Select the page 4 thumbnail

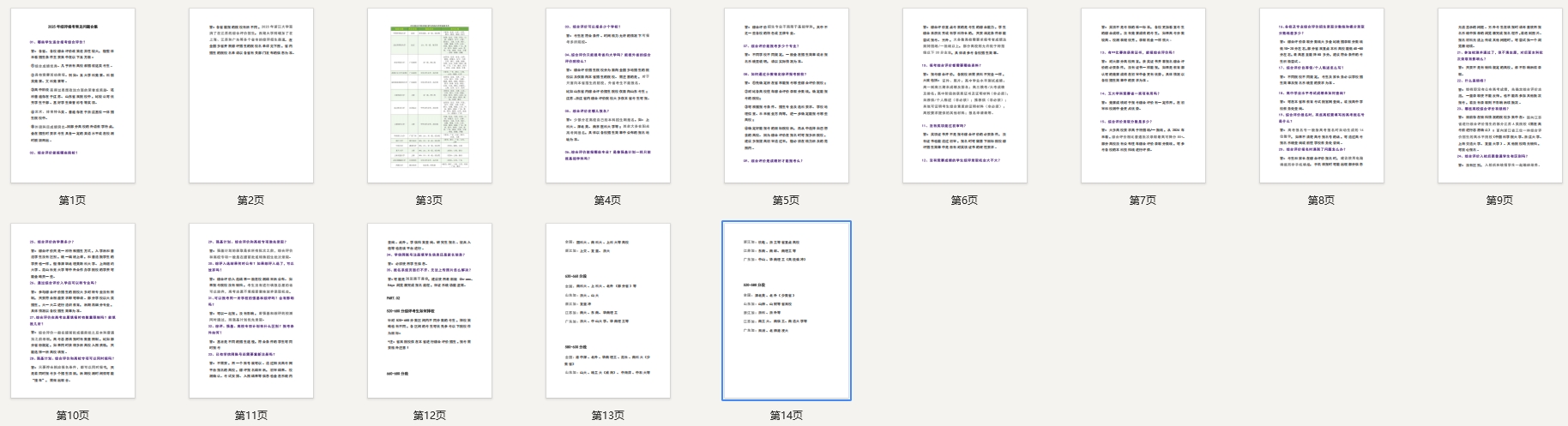tap(608, 96)
